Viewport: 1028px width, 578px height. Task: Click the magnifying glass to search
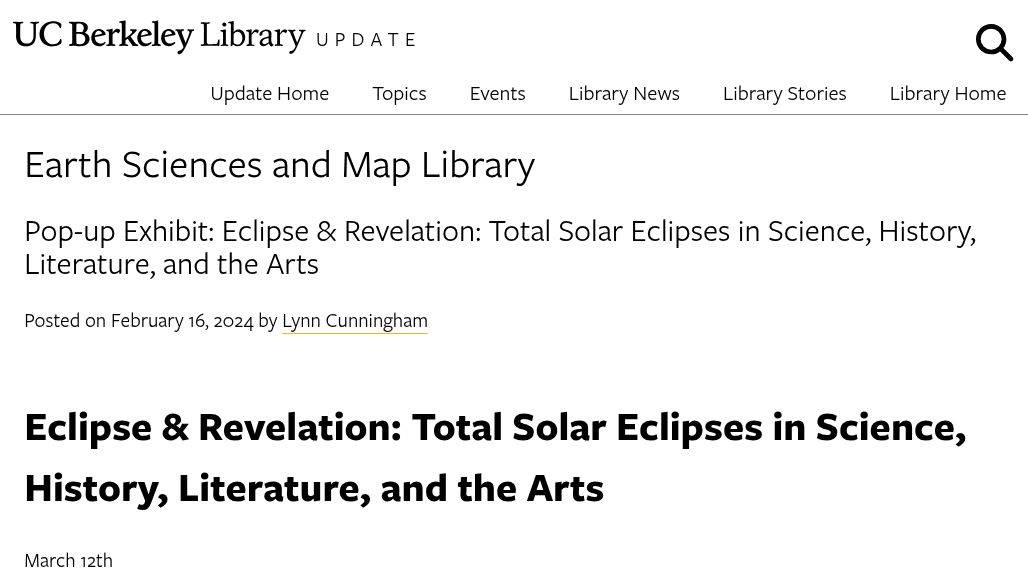[x=994, y=42]
